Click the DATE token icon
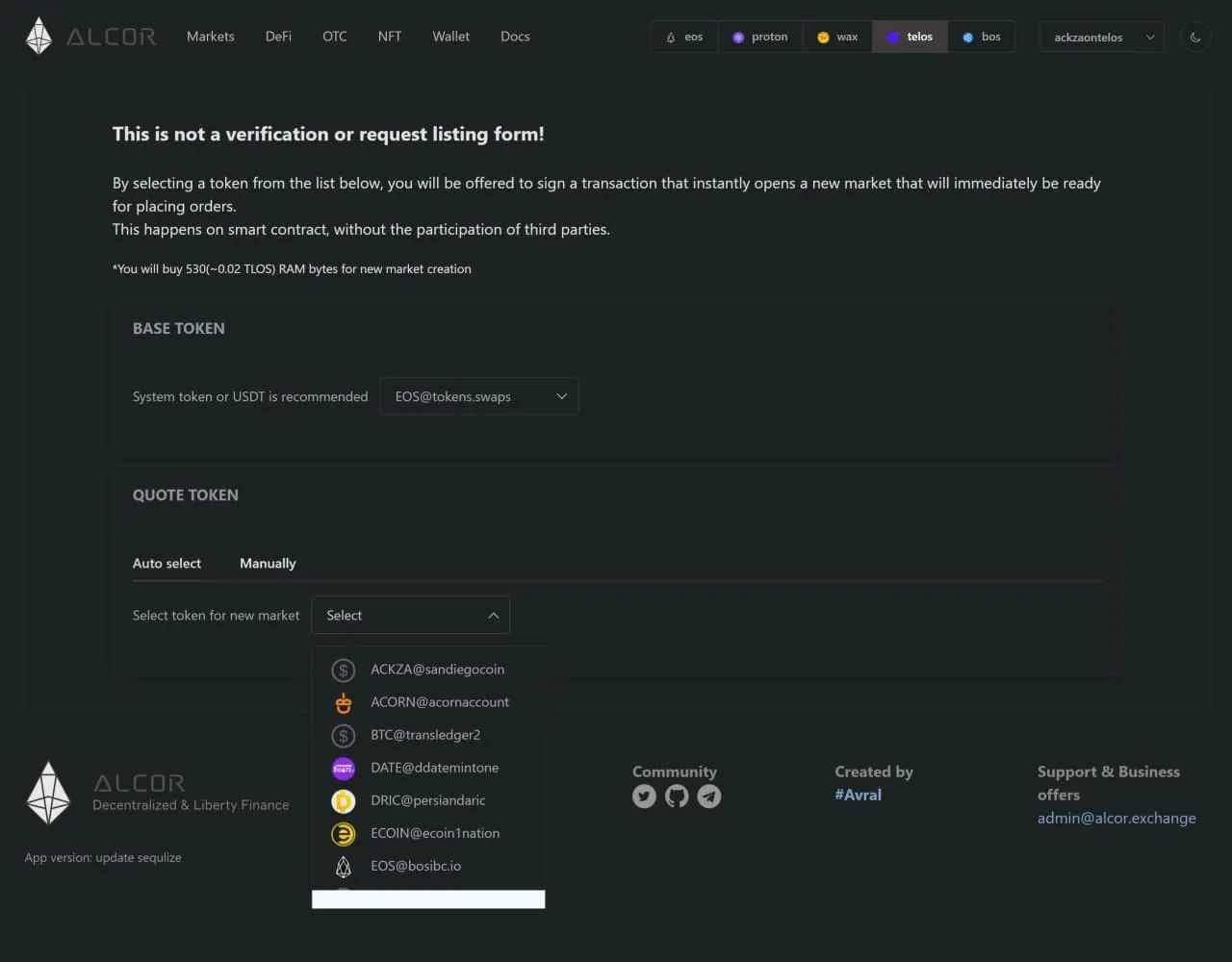 (x=344, y=769)
